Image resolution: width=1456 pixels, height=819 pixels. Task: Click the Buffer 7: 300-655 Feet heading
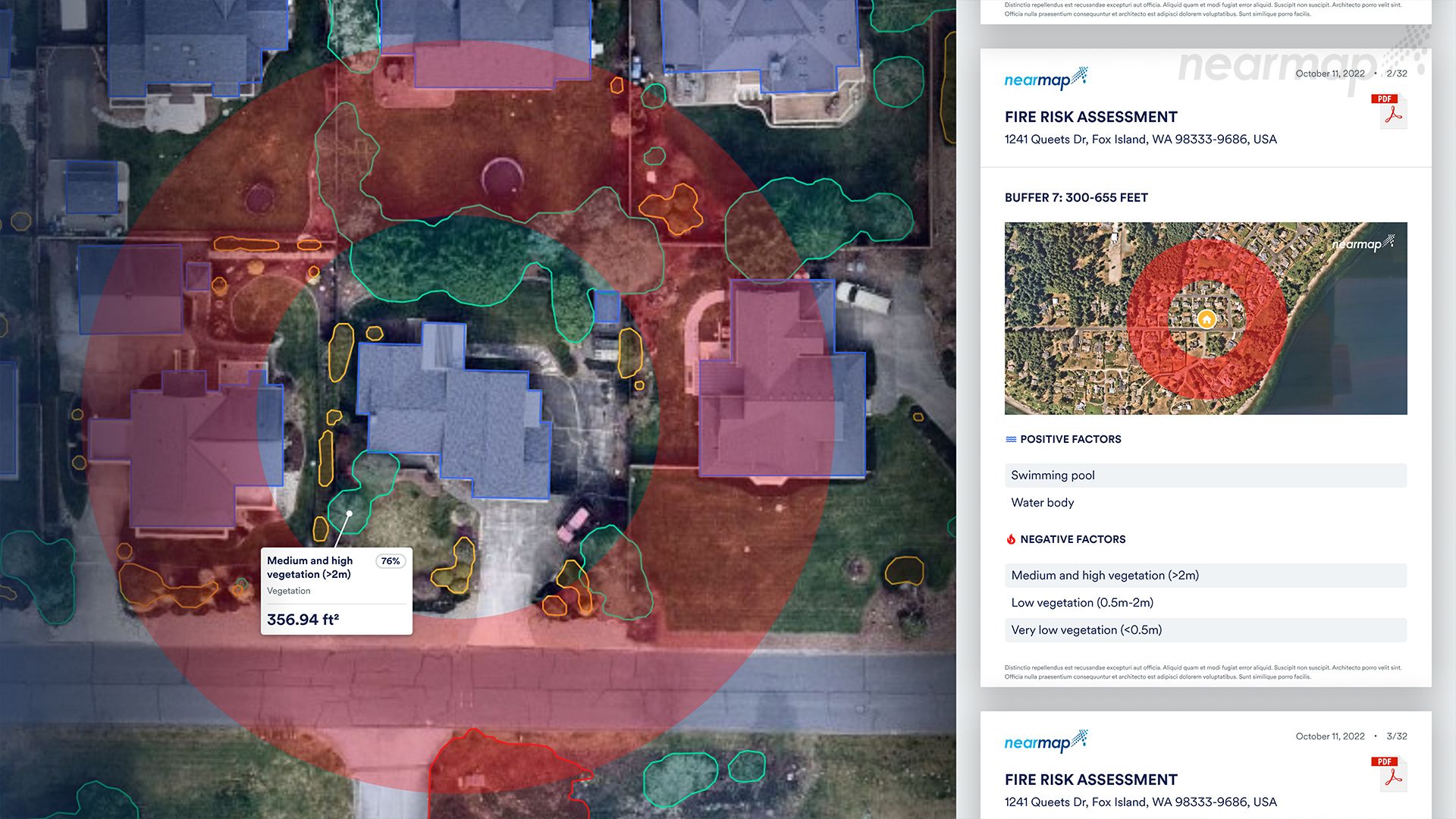click(x=1075, y=198)
